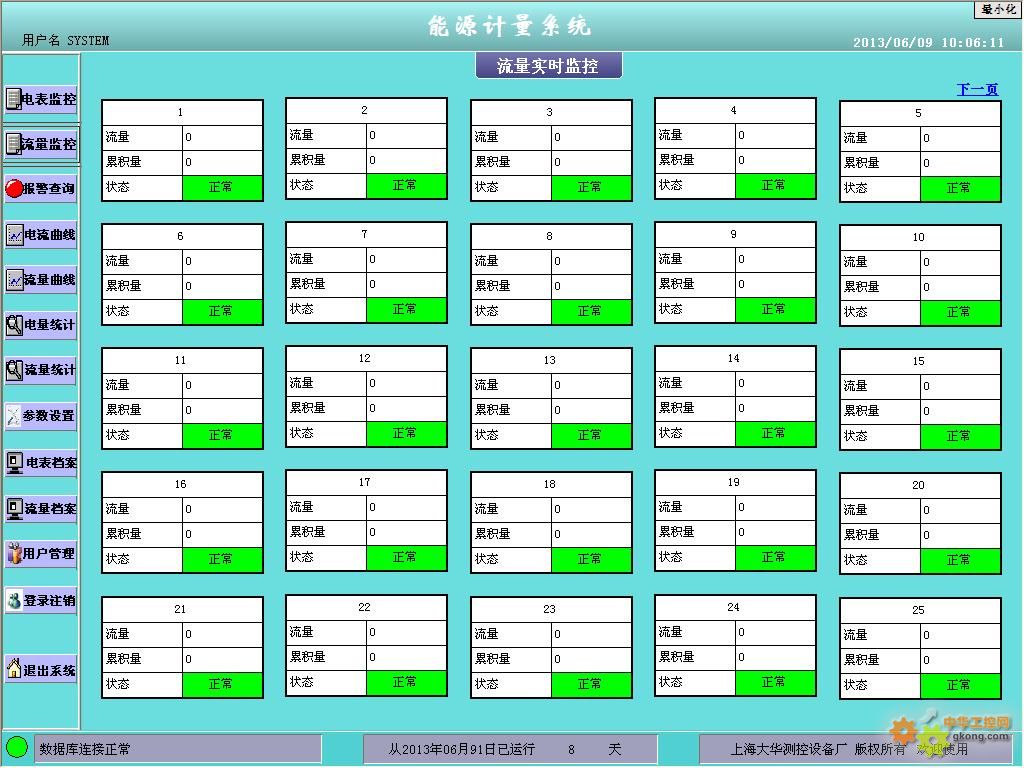Click green 正常 status of meter 1
The width and height of the screenshot is (1024, 768).
point(222,187)
